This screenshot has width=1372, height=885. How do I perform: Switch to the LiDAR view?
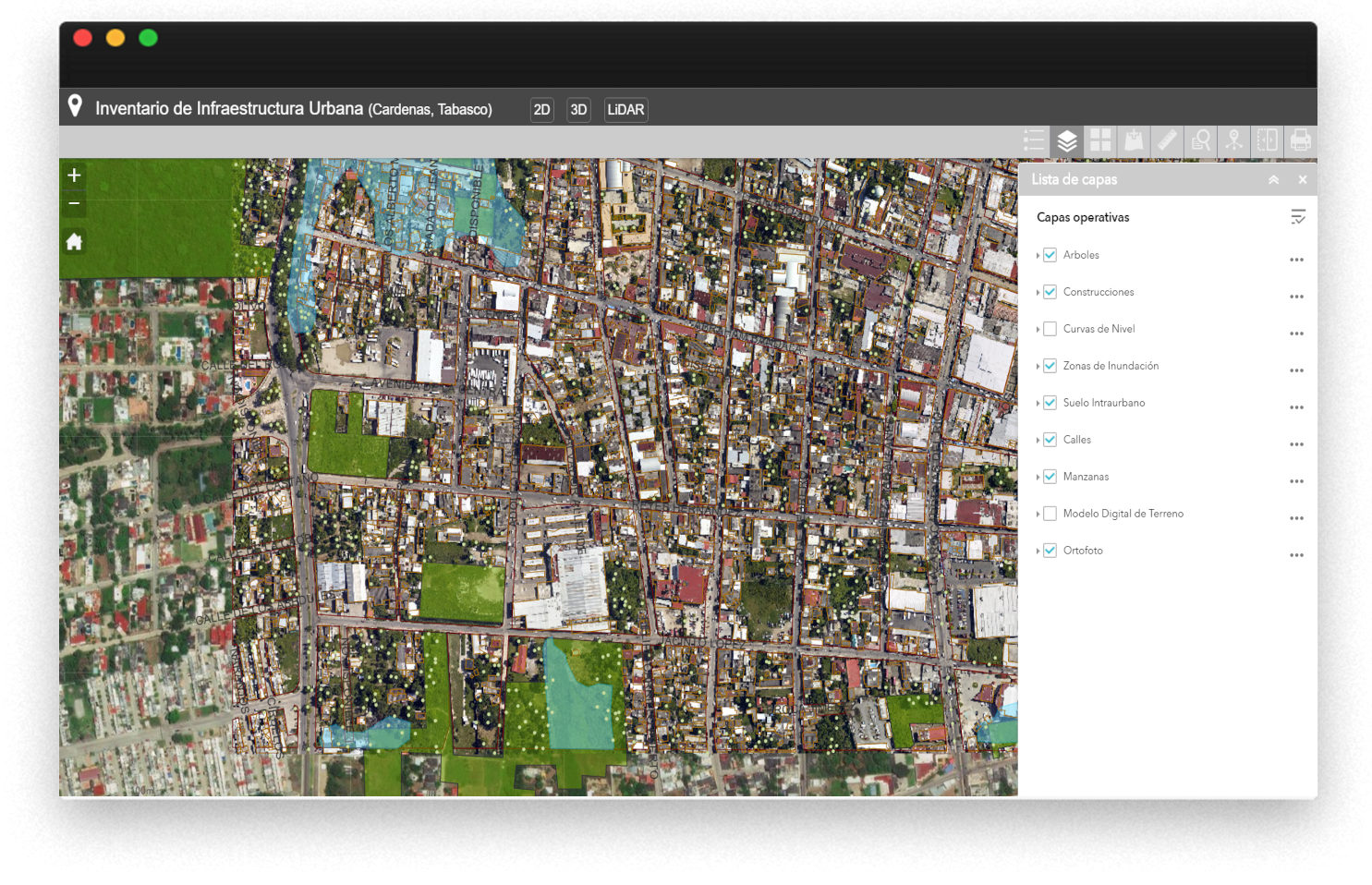pyautogui.click(x=625, y=110)
